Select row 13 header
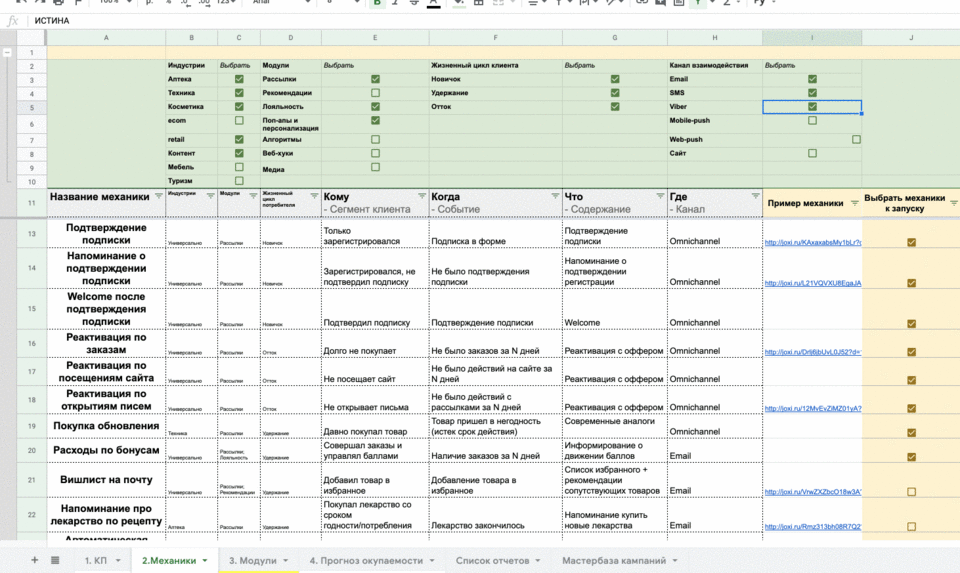960x573 pixels. click(32, 234)
